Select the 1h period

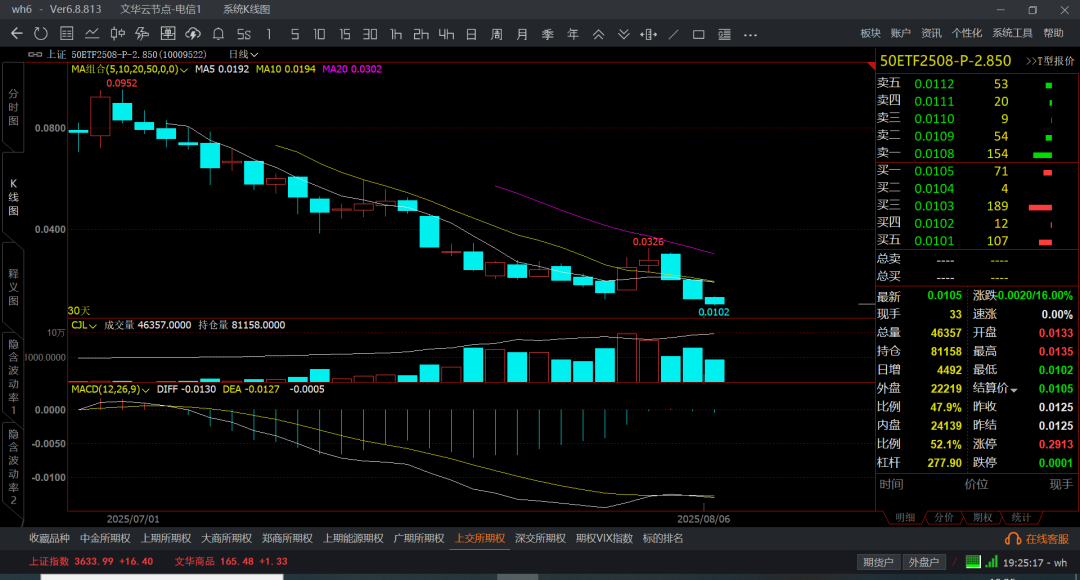(x=395, y=34)
